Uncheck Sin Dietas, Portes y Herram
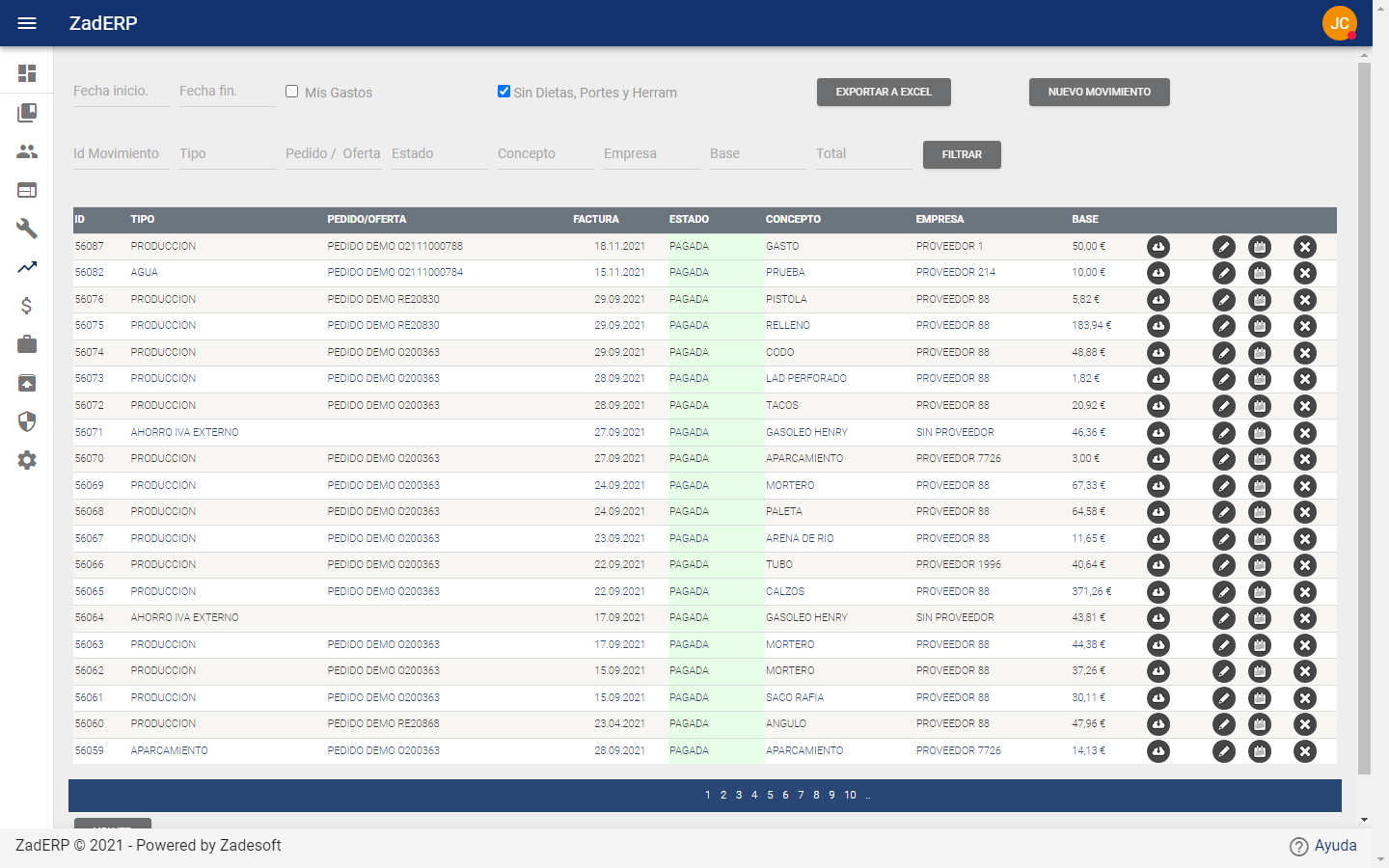 (x=504, y=92)
